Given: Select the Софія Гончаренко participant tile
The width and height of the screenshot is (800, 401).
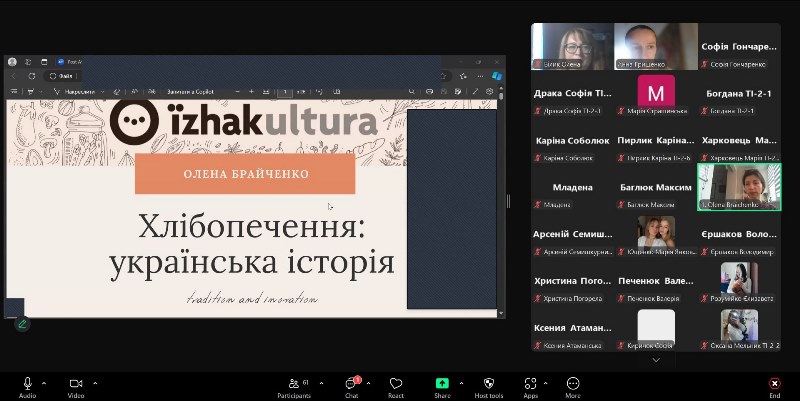Looking at the screenshot, I should (x=739, y=46).
